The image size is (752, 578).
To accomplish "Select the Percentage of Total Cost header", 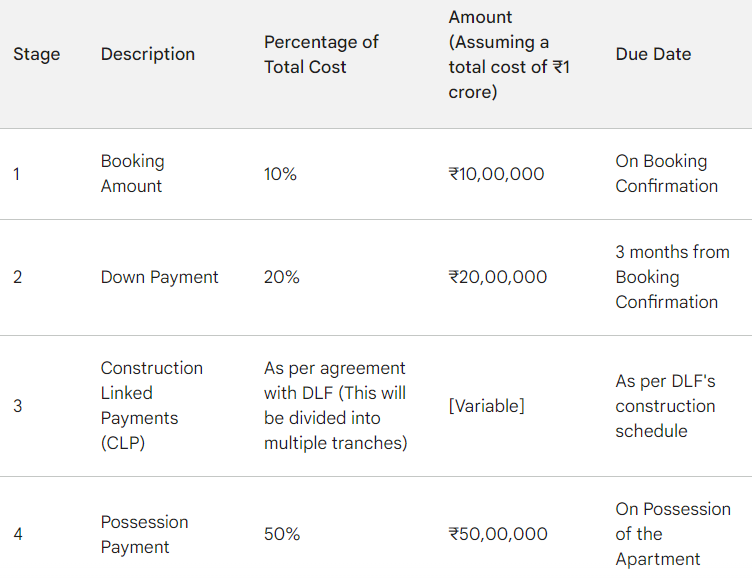I will tap(321, 54).
